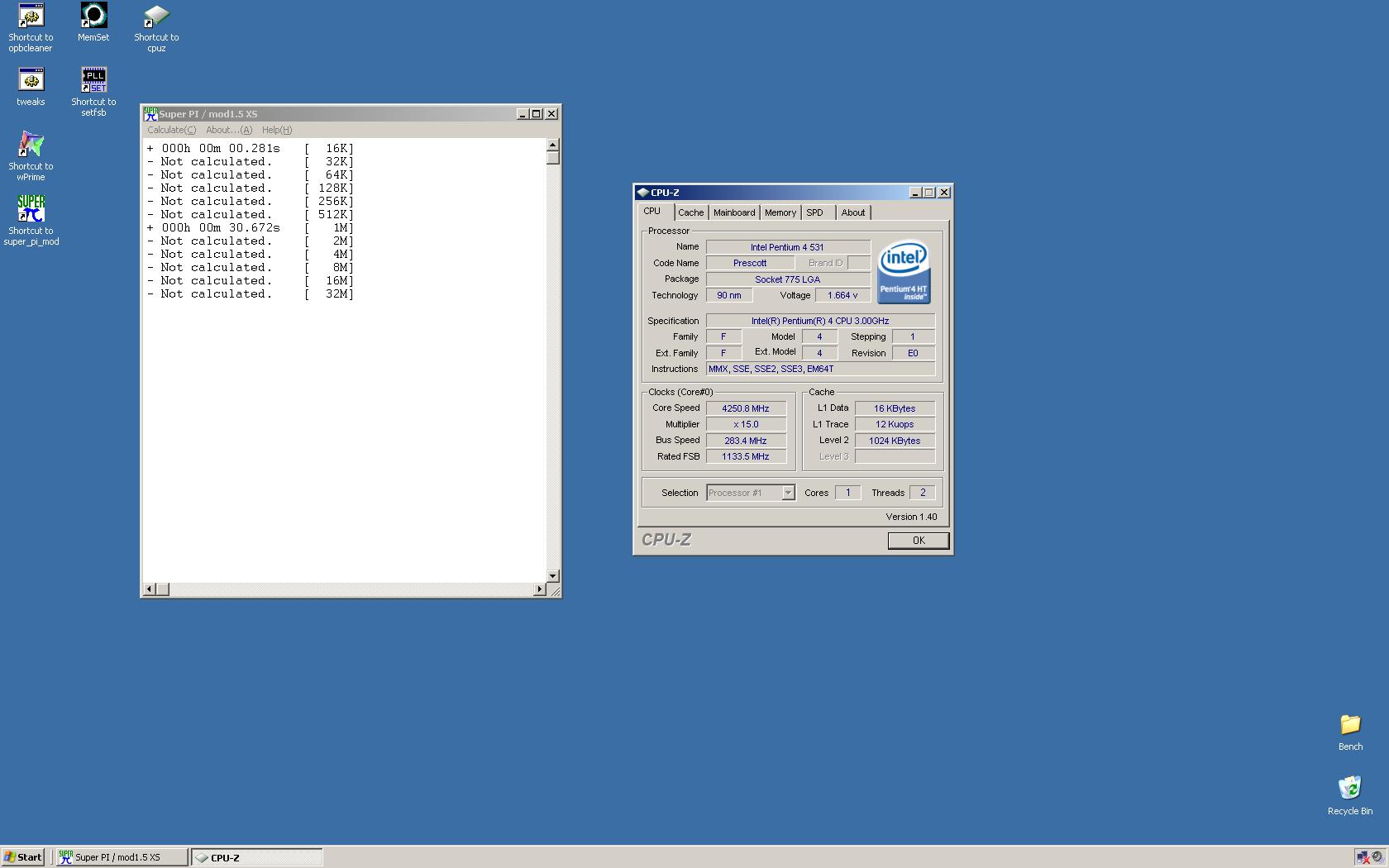Click the 1M result line 30.672s
The height and width of the screenshot is (868, 1389).
(251, 228)
